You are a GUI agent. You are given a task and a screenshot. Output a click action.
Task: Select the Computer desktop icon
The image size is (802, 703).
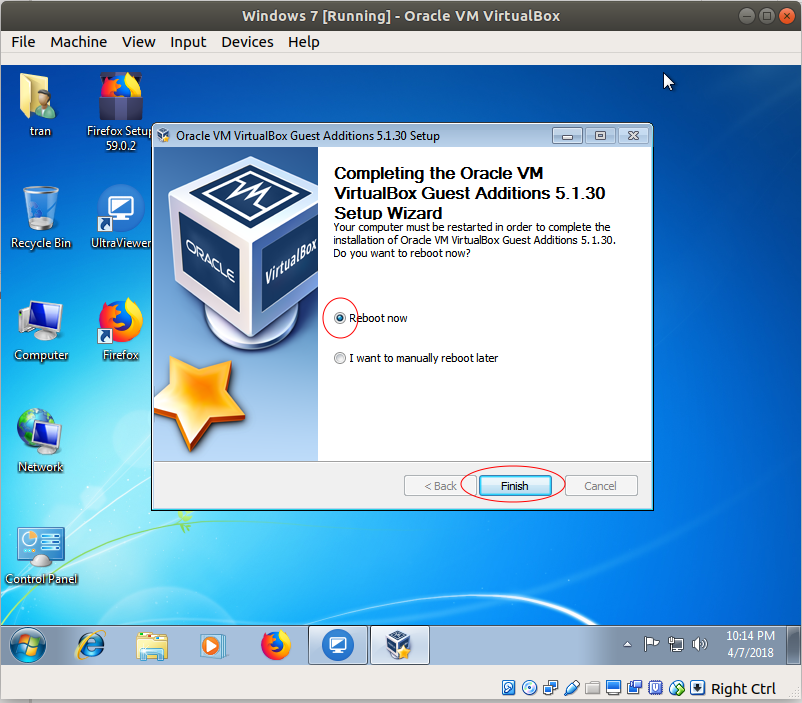click(40, 329)
